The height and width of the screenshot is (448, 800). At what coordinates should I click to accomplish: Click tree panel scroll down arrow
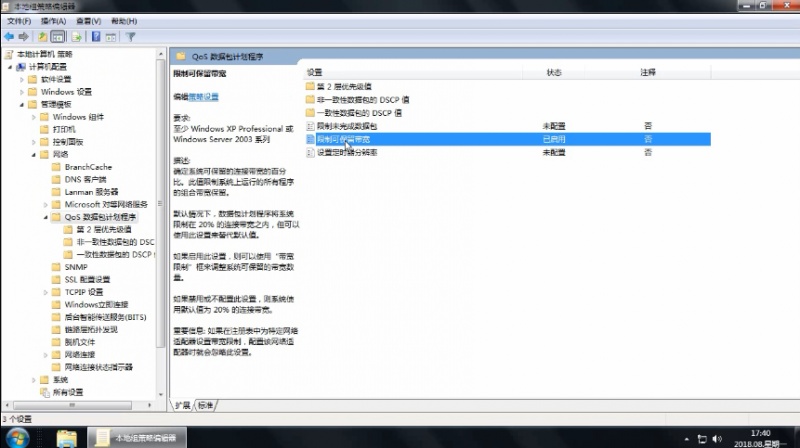(161, 394)
